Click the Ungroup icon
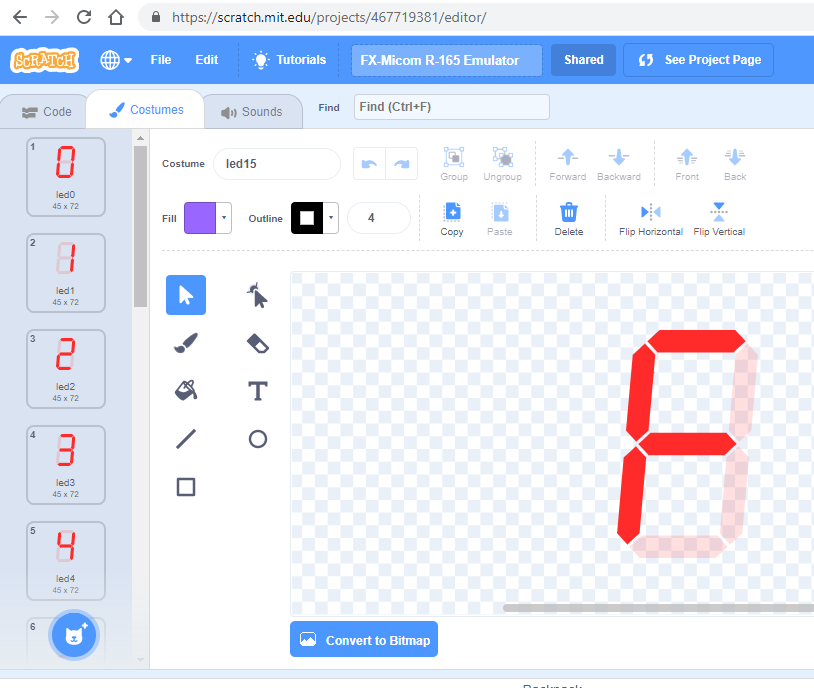814x688 pixels. point(503,164)
